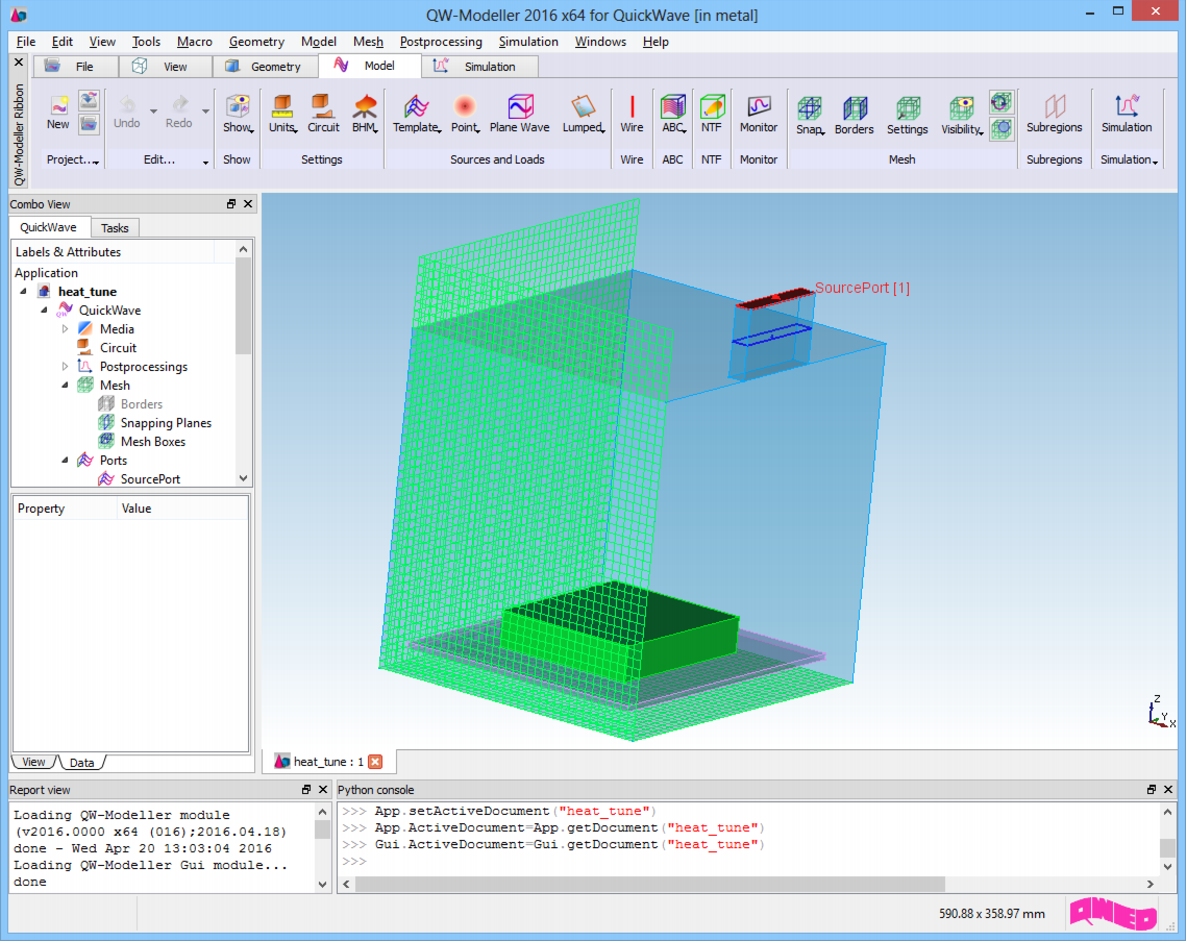Click the Subregions tool icon
1187x943 pixels.
click(x=1054, y=113)
